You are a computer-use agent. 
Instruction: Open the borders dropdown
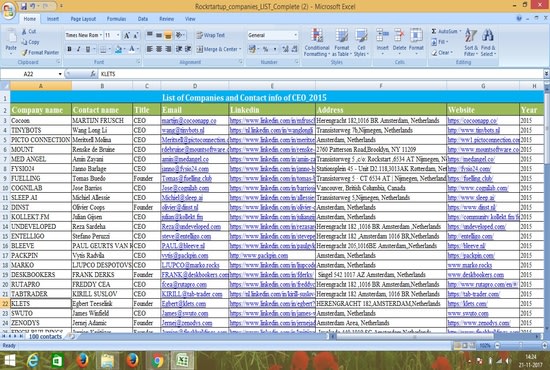(x=109, y=49)
